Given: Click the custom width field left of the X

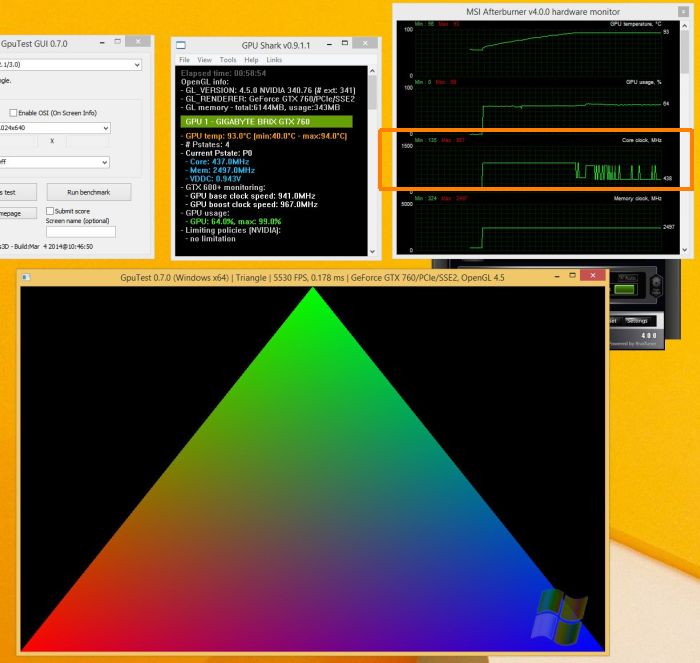Looking at the screenshot, I should click(19, 141).
